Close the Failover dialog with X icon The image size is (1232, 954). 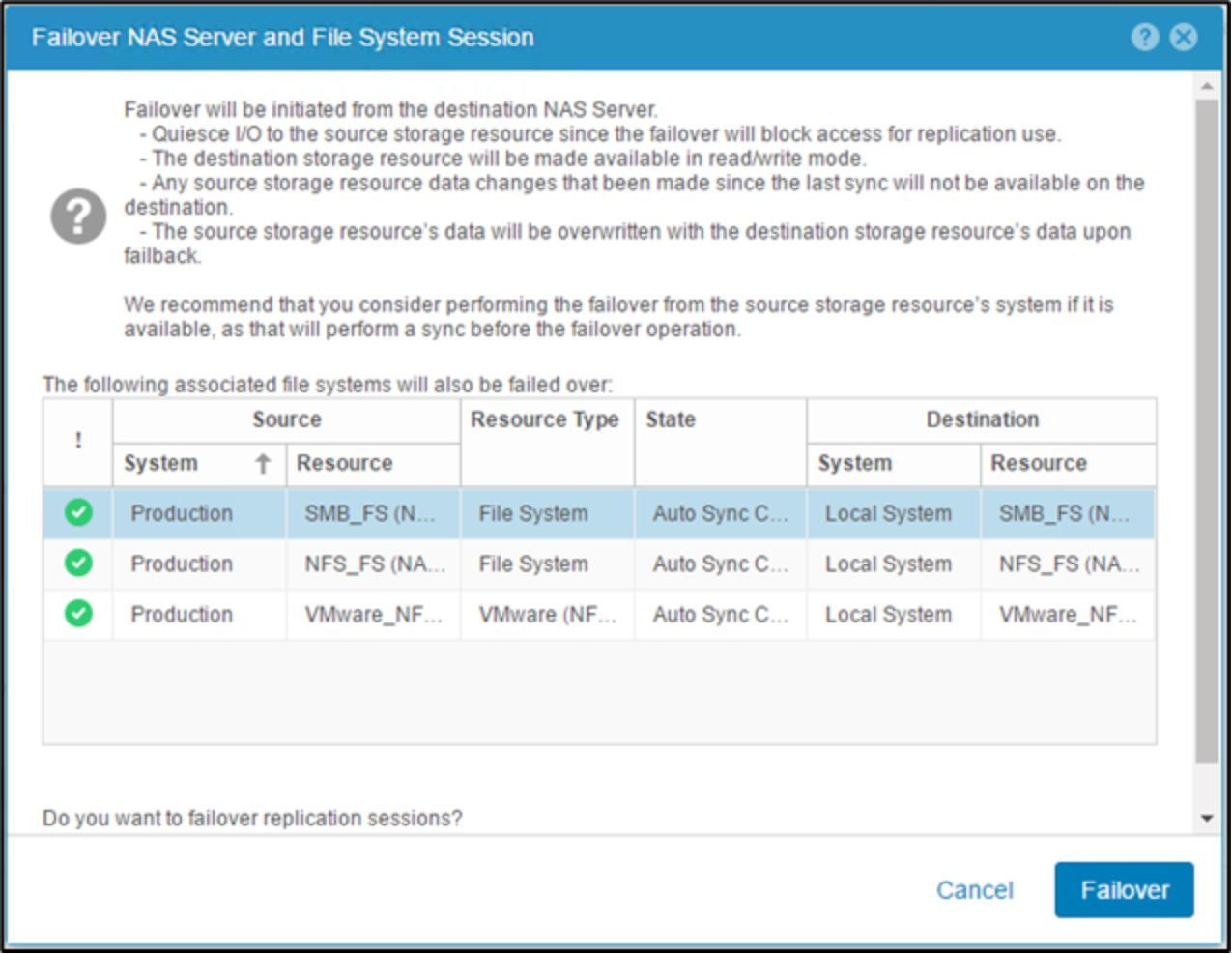(1184, 38)
